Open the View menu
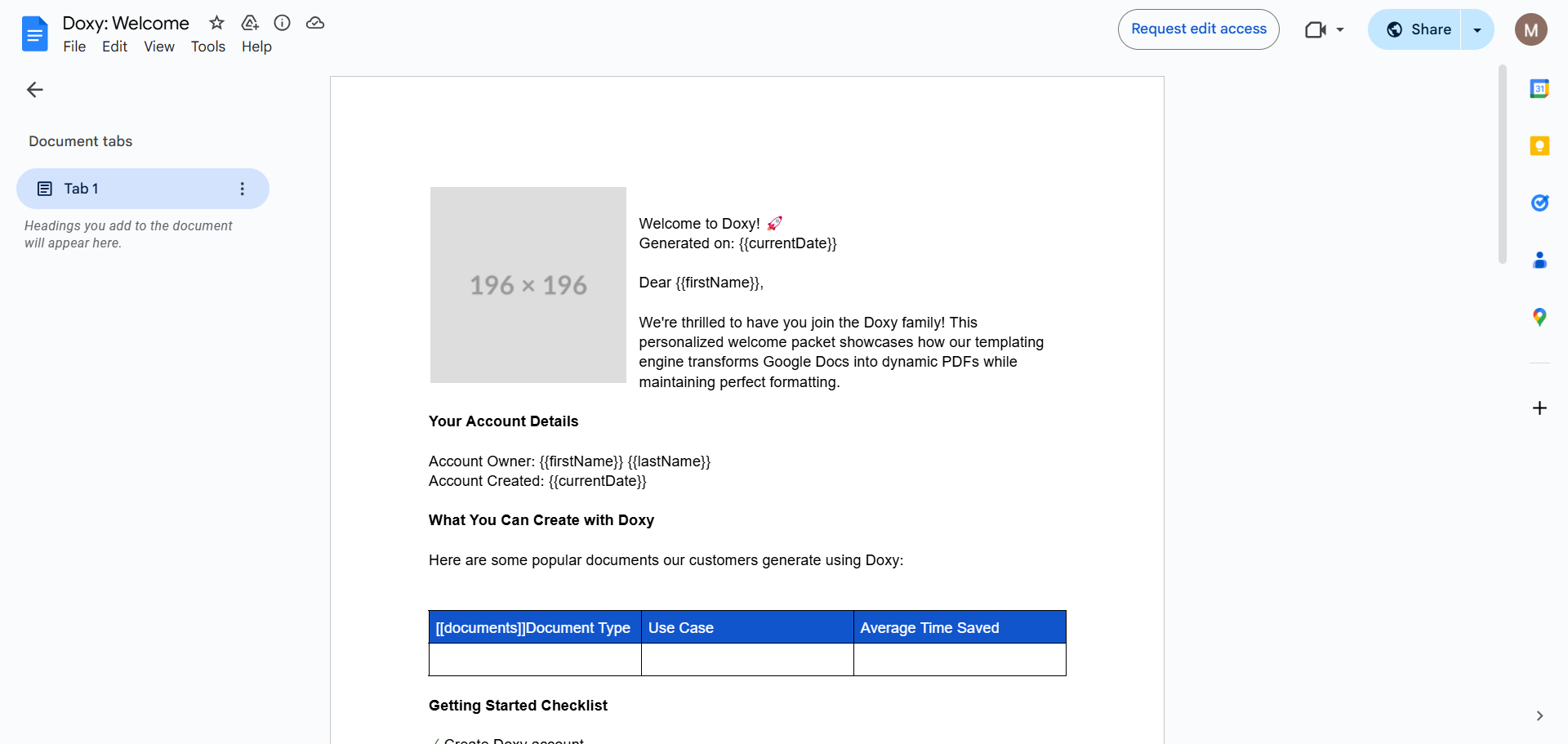 [x=159, y=47]
